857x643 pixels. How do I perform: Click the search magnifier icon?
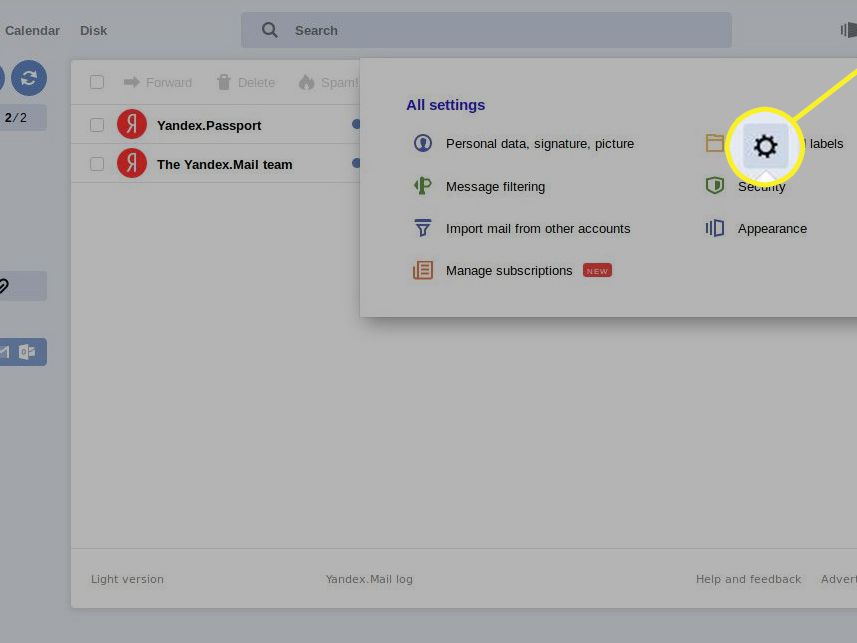[269, 30]
